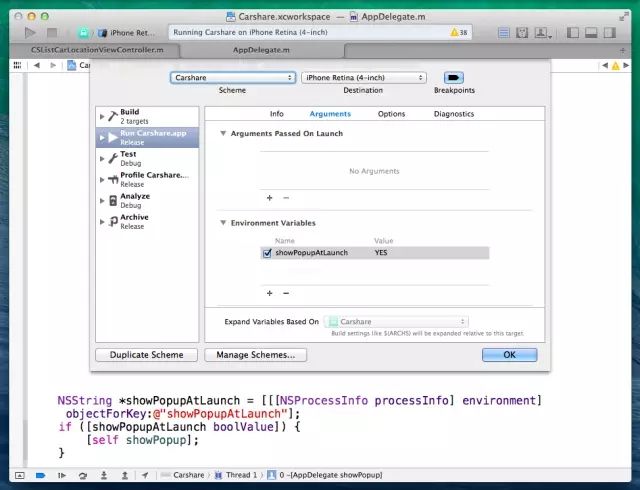Click the toolbar scheme selector iPhone Ret...
Image resolution: width=640 pixels, height=490 pixels.
[127, 33]
